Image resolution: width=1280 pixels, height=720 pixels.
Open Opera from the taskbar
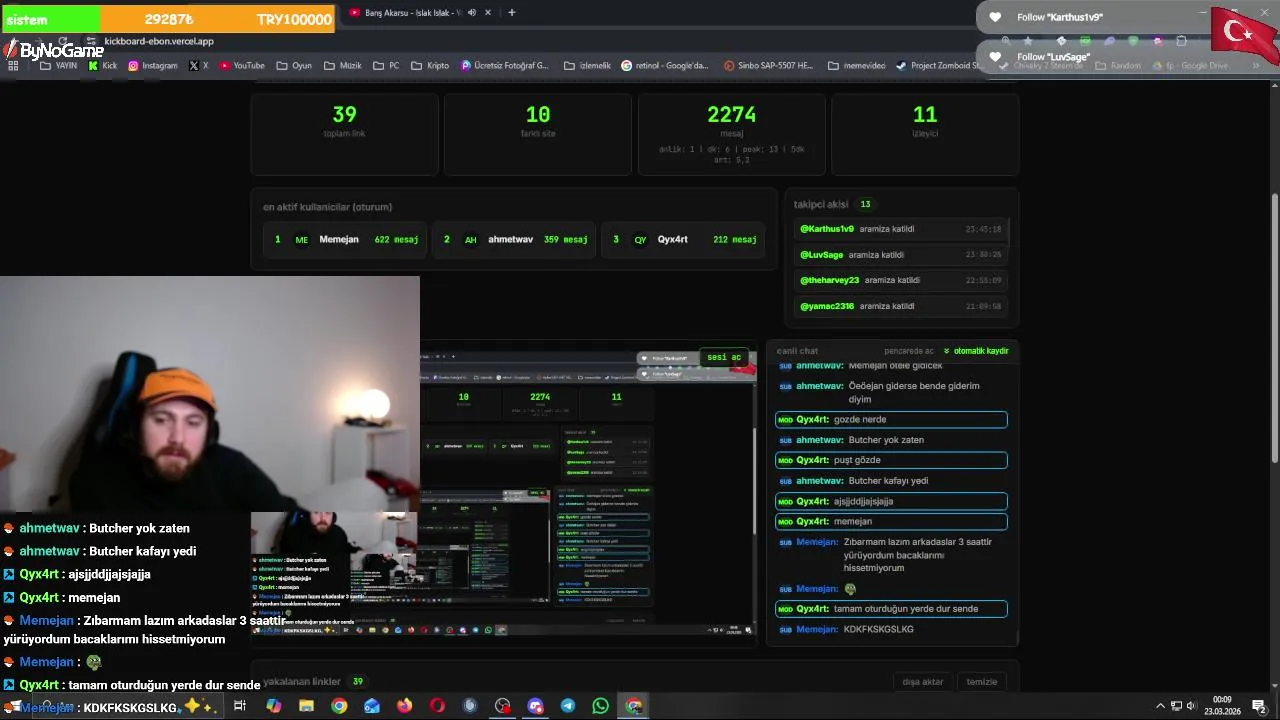(437, 706)
